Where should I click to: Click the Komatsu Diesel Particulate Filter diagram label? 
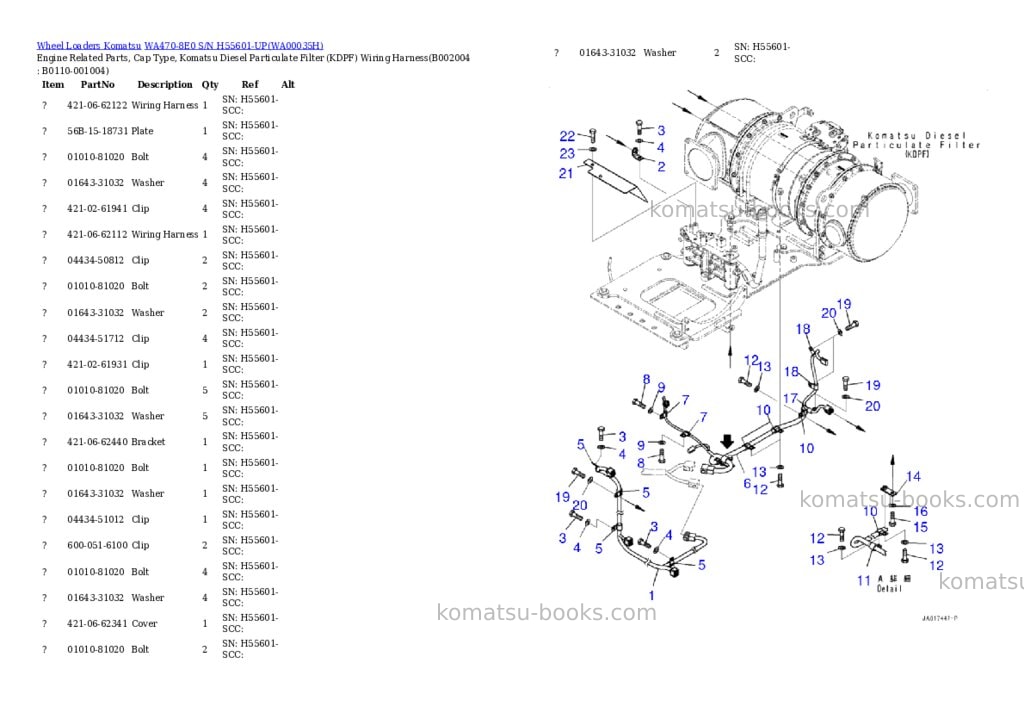916,144
